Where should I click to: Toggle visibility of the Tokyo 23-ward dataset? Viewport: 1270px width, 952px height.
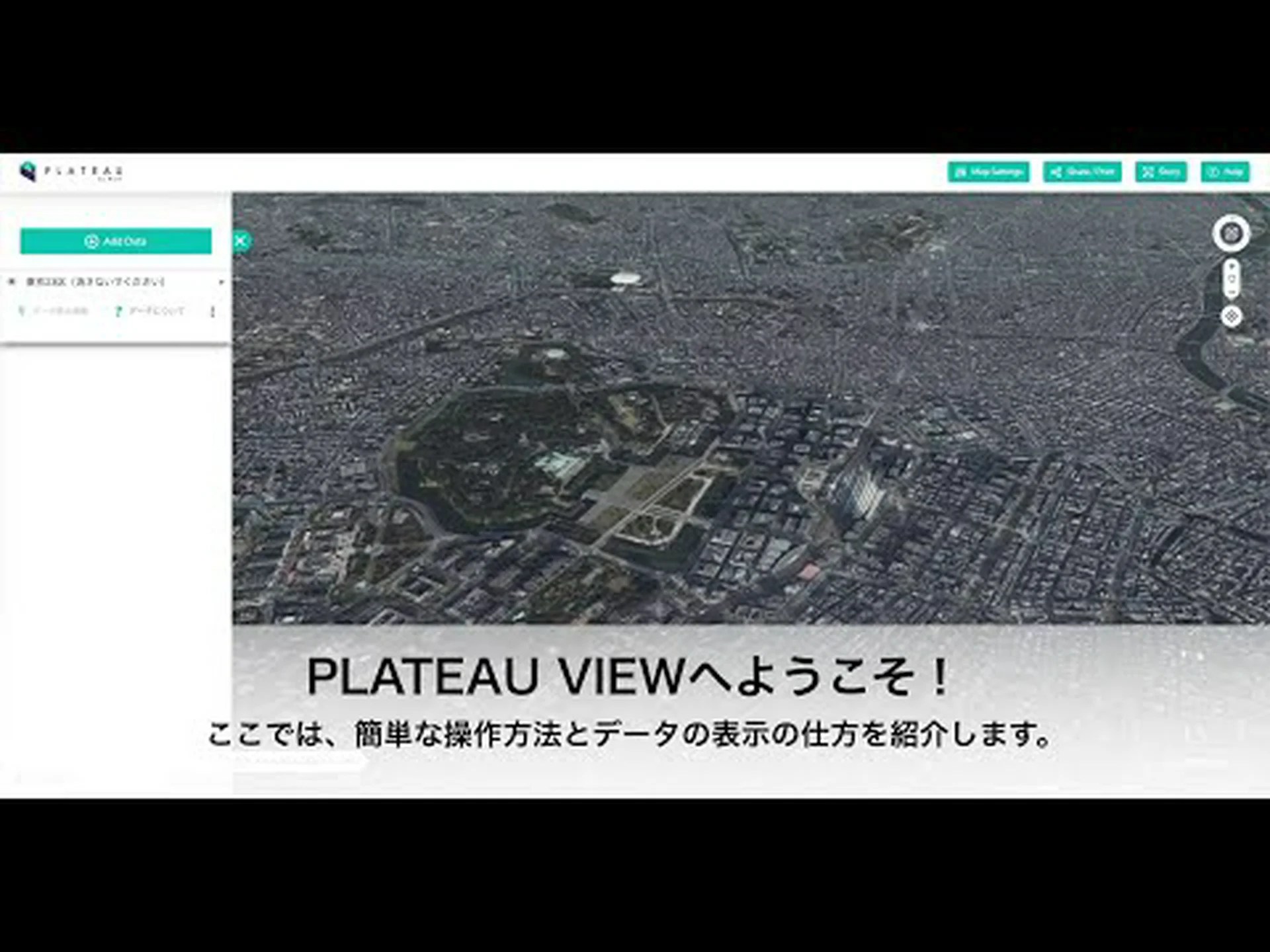coord(11,282)
